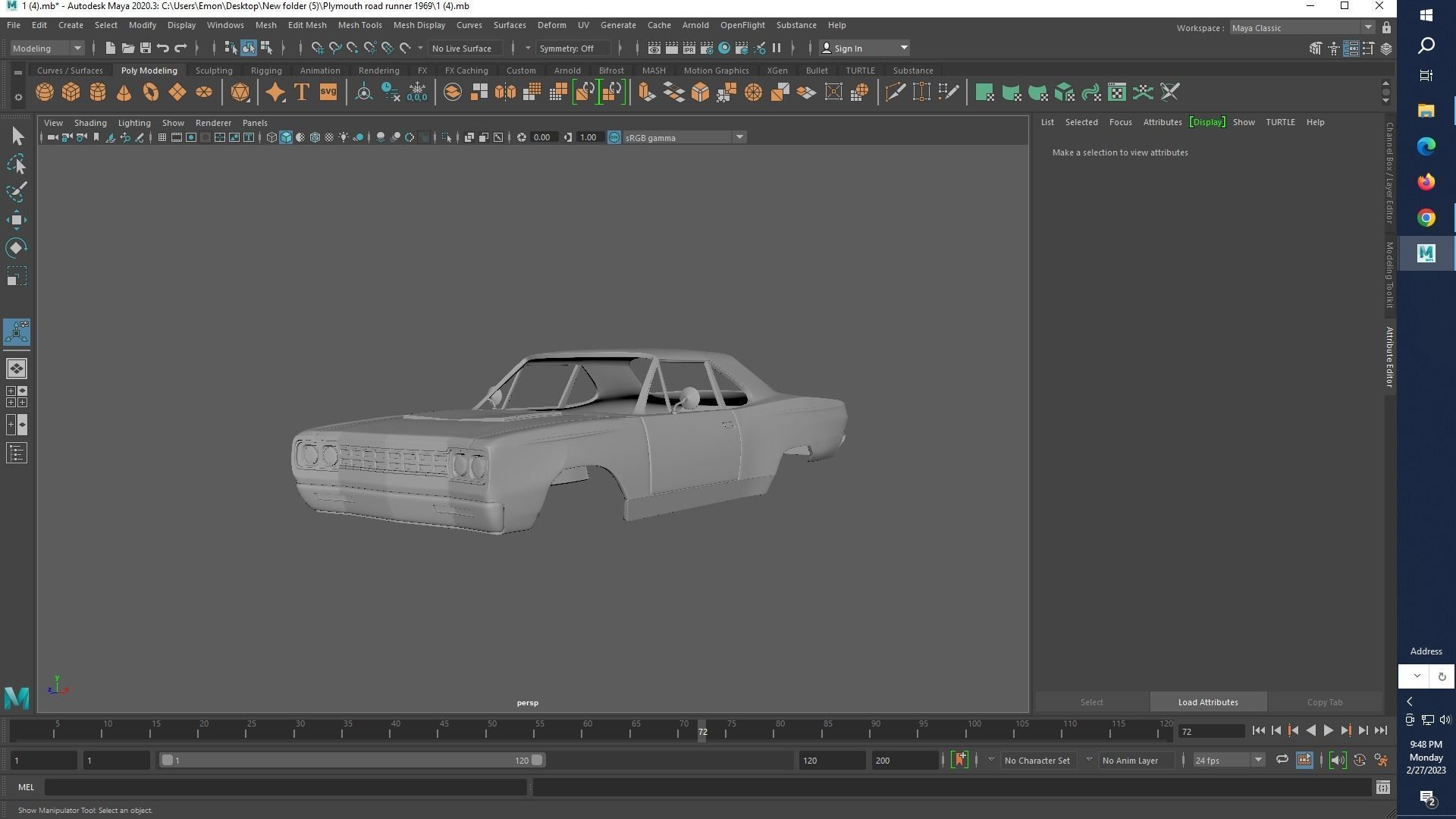Toggle smooth shade all in viewport

tap(286, 137)
